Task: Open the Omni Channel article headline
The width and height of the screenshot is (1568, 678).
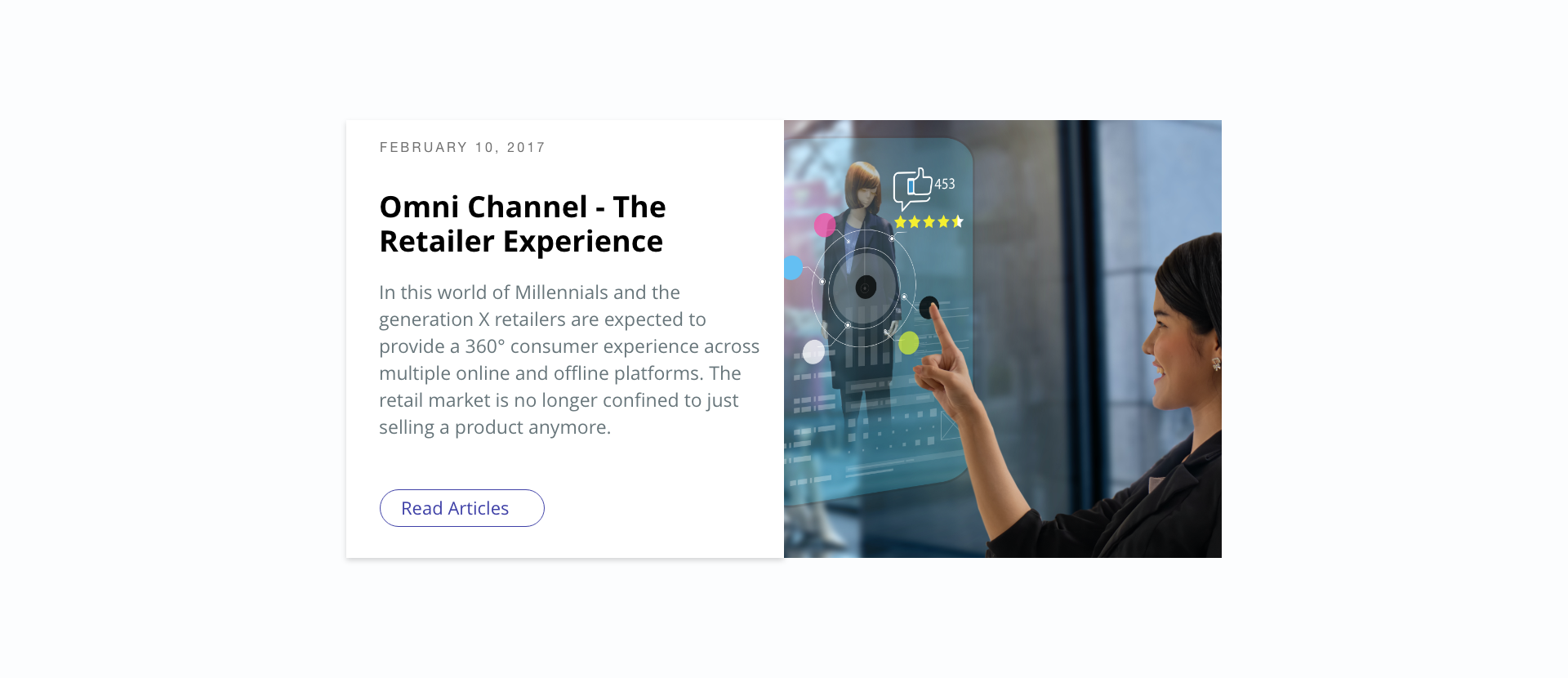Action: coord(523,225)
